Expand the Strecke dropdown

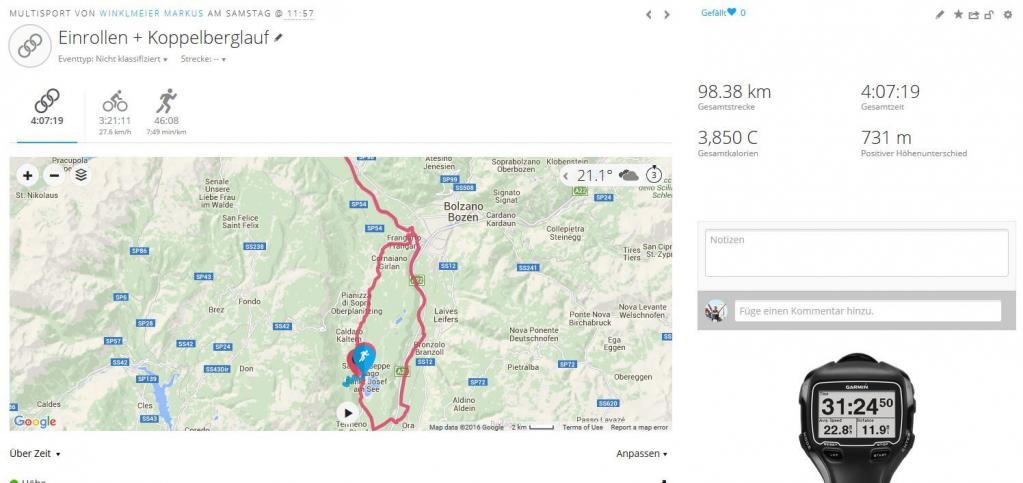[x=204, y=59]
